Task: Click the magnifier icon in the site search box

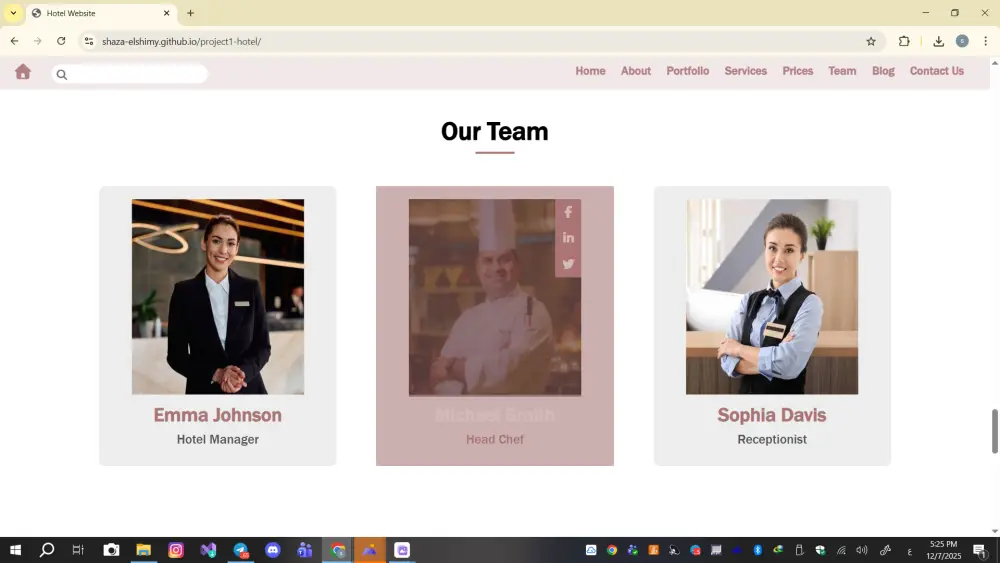Action: tap(62, 75)
